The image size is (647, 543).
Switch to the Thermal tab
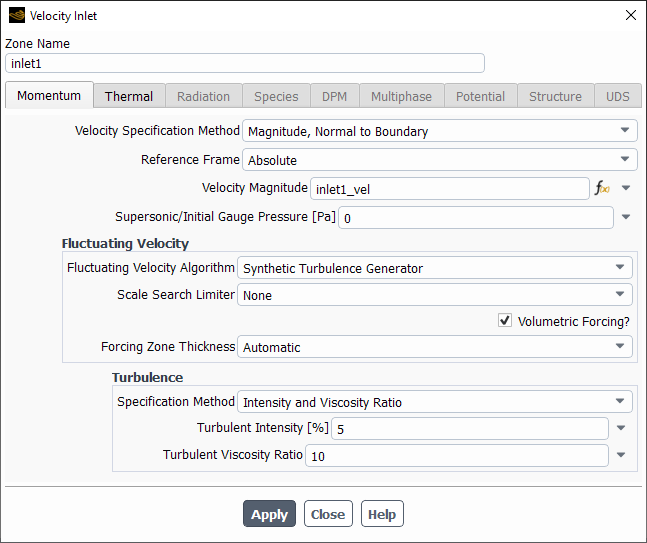coord(129,96)
